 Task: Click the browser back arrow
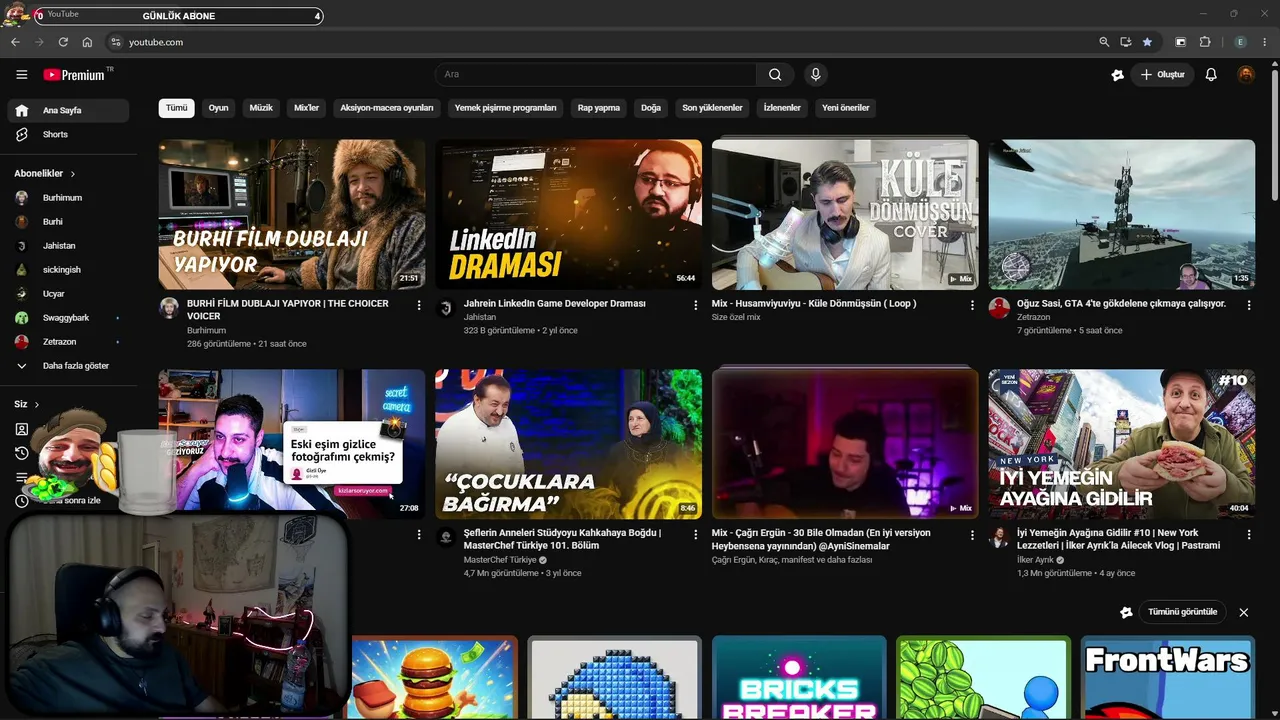[x=15, y=42]
